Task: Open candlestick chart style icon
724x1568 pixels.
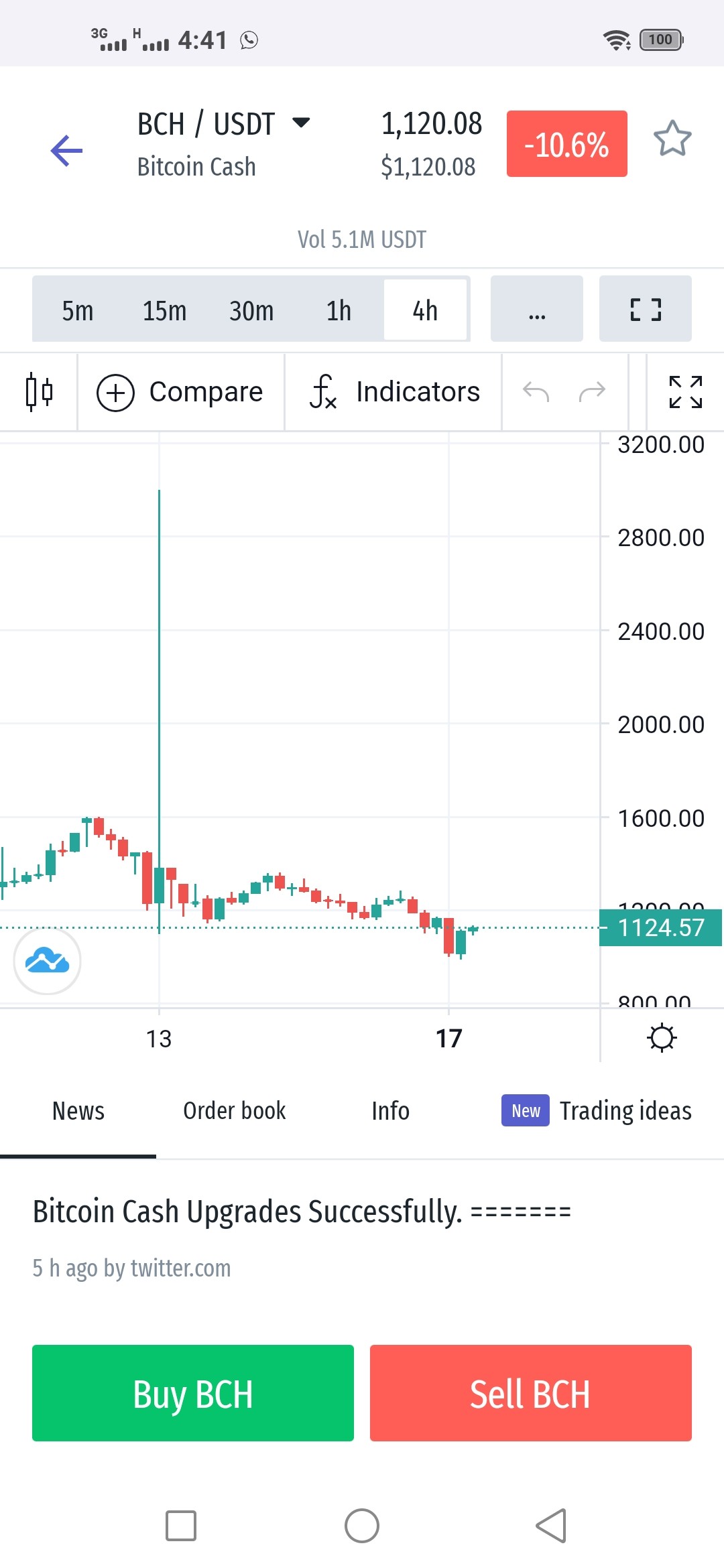Action: [x=39, y=391]
